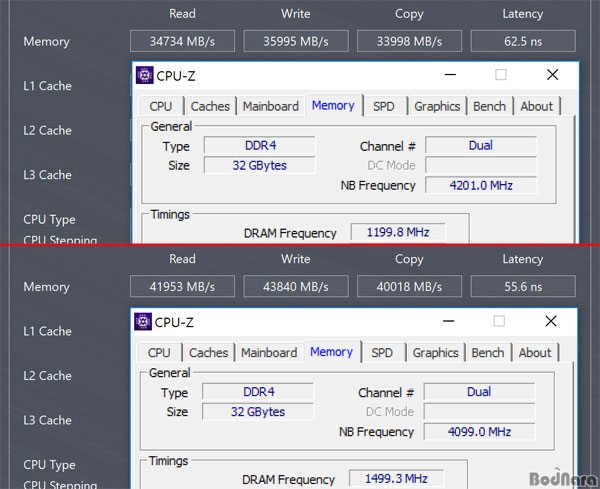Close the lower CPU-Z window
600x489 pixels.
coord(551,321)
